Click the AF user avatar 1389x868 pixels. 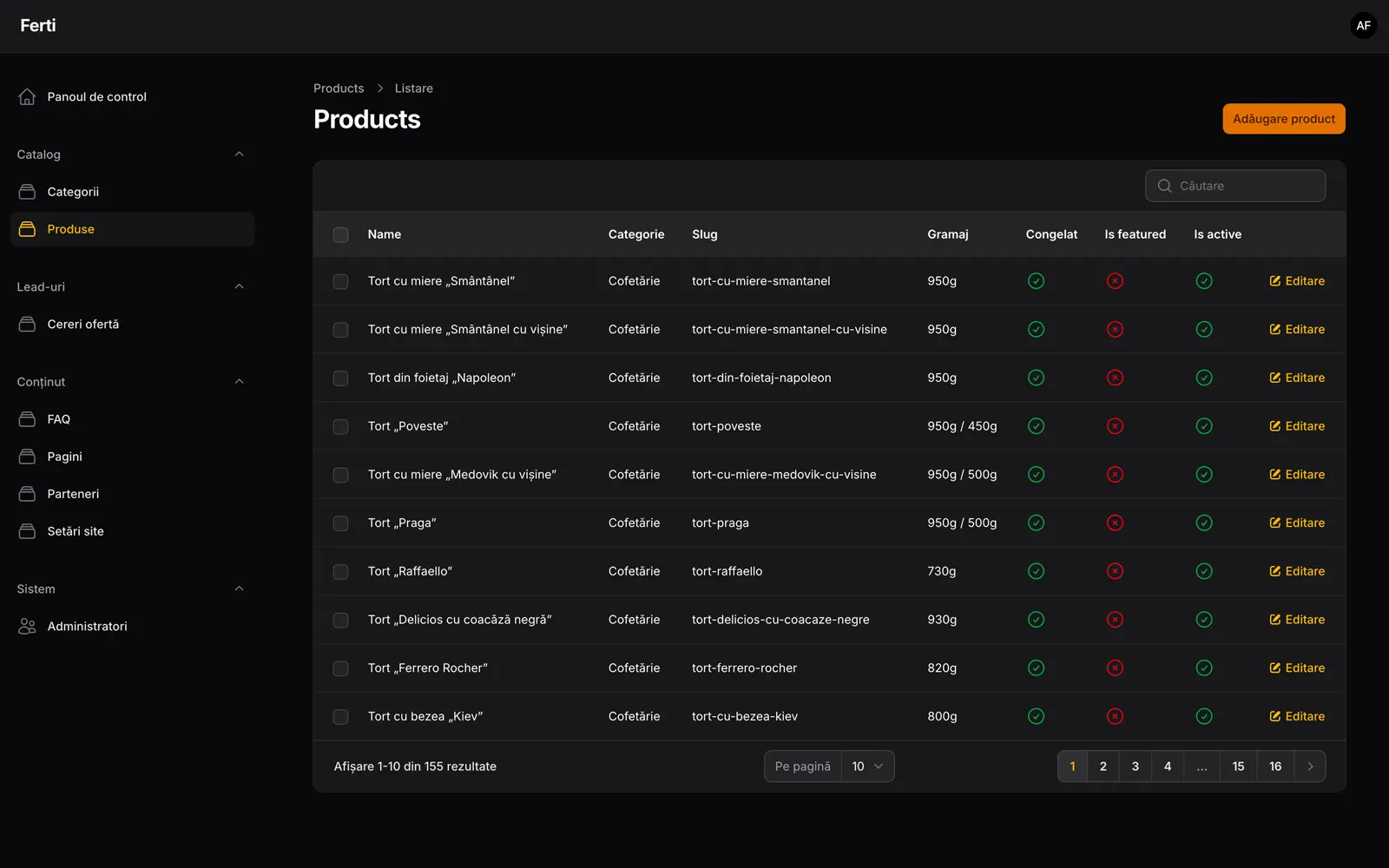tap(1364, 25)
